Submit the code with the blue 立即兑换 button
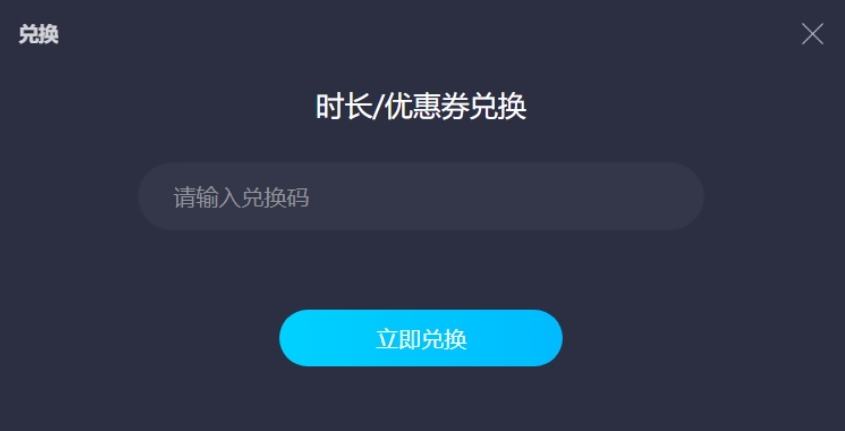 pos(421,338)
